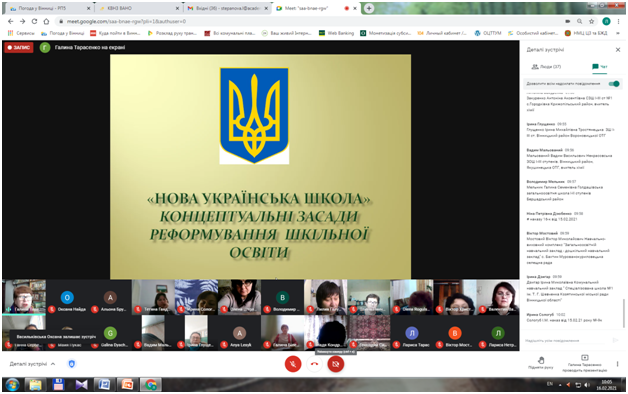The image size is (628, 394).
Task: Open the НМЦ ЦЗ та БЖД bookmark
Action: click(586, 33)
